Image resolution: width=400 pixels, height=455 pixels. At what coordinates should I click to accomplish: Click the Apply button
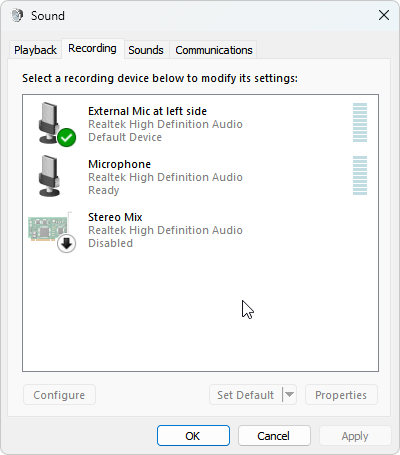pyautogui.click(x=355, y=436)
